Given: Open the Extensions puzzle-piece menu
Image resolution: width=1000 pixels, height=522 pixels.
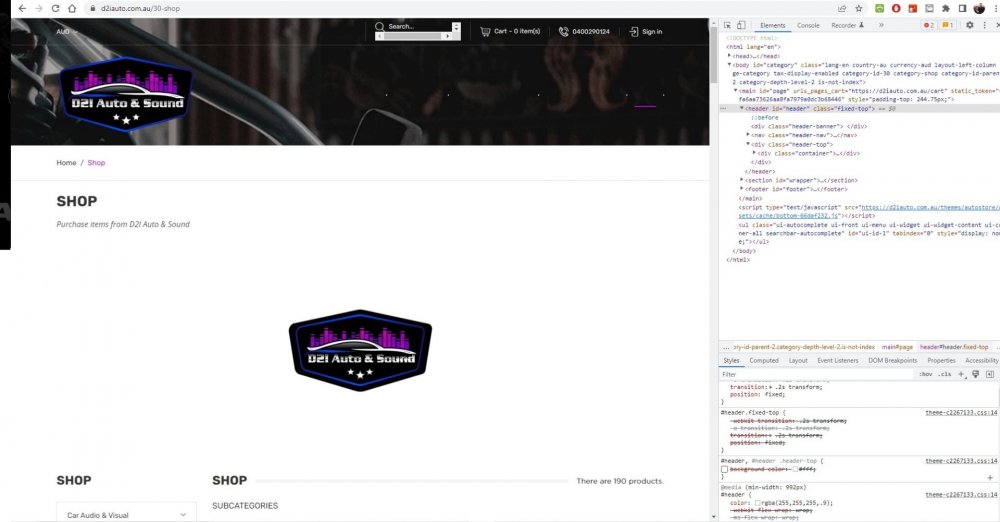Looking at the screenshot, I should click(946, 8).
